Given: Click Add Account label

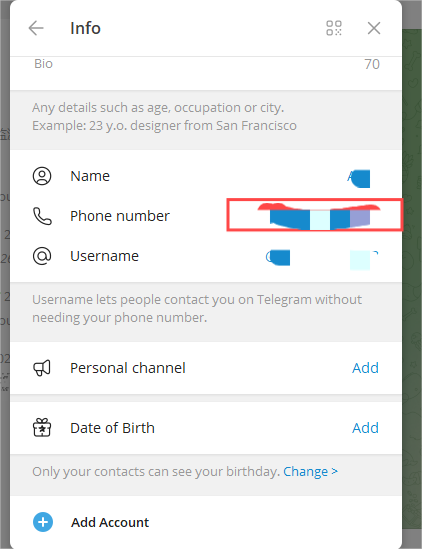Looking at the screenshot, I should [x=110, y=522].
